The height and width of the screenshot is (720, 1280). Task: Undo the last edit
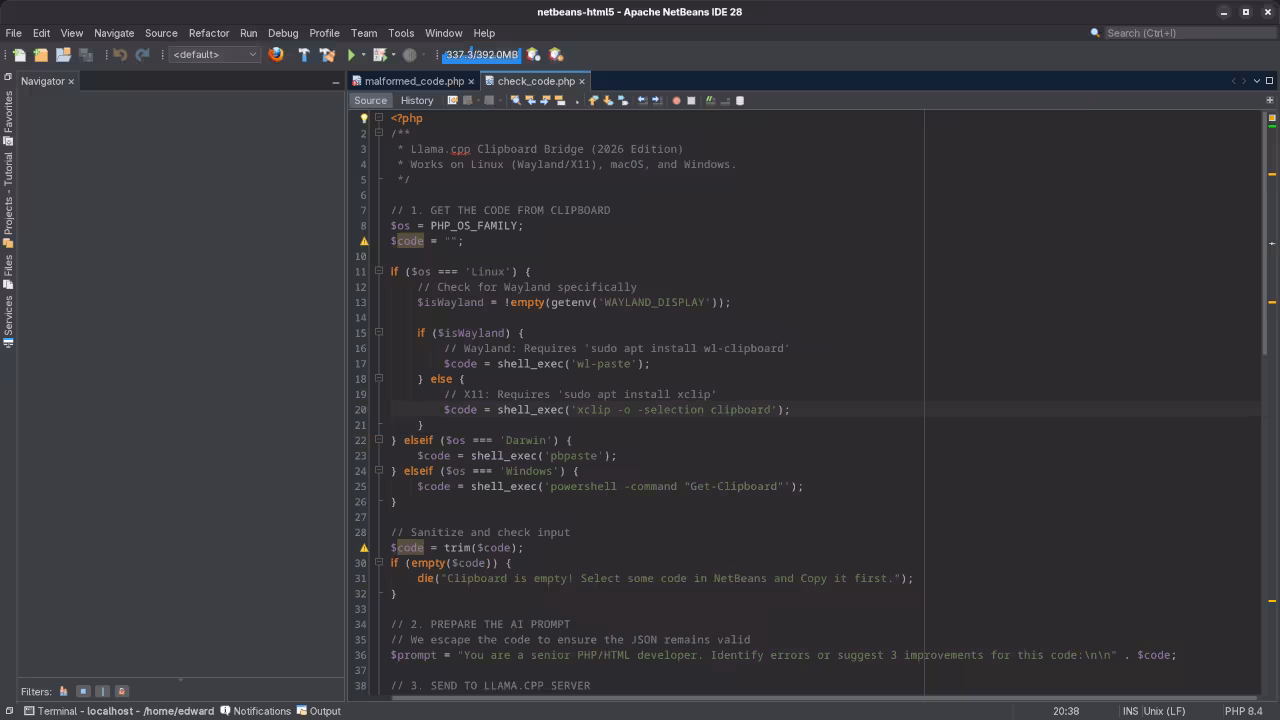tap(120, 55)
